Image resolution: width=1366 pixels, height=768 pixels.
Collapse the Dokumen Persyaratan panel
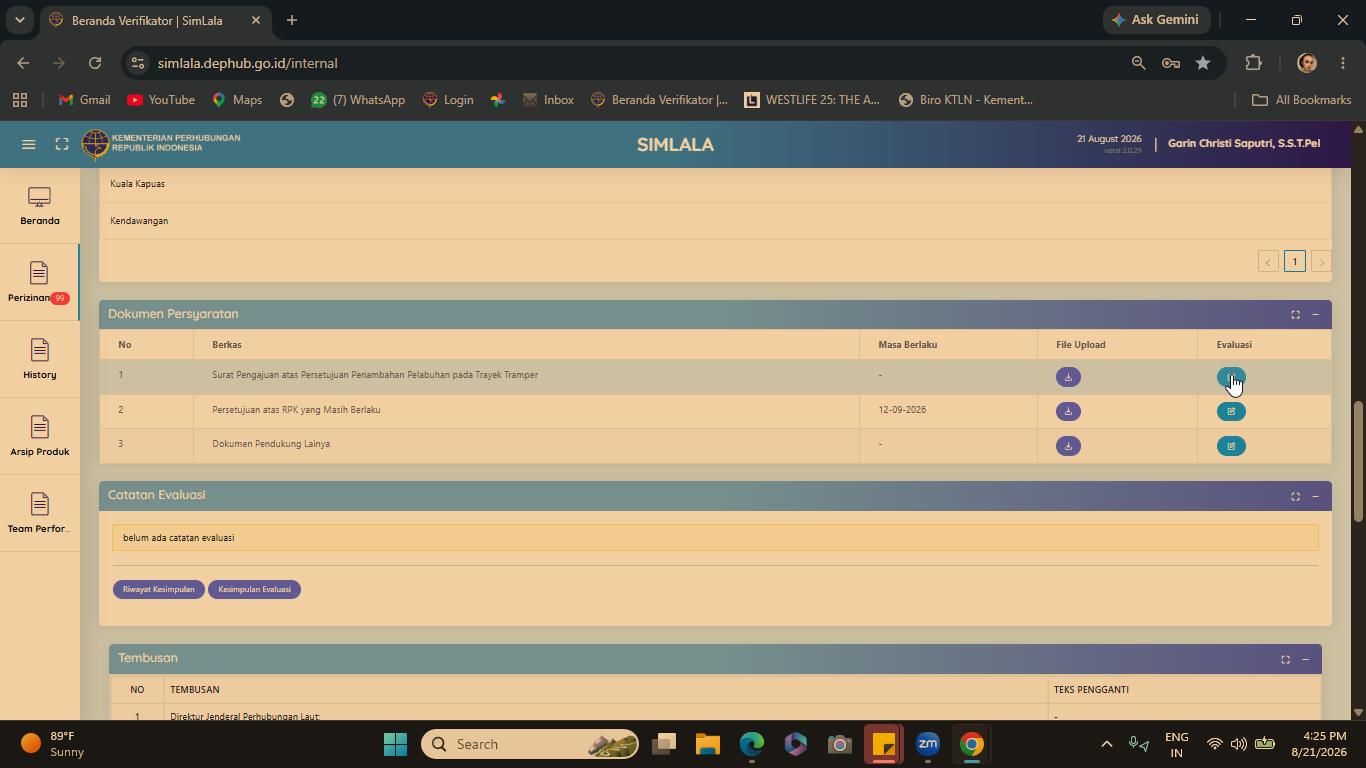point(1315,314)
